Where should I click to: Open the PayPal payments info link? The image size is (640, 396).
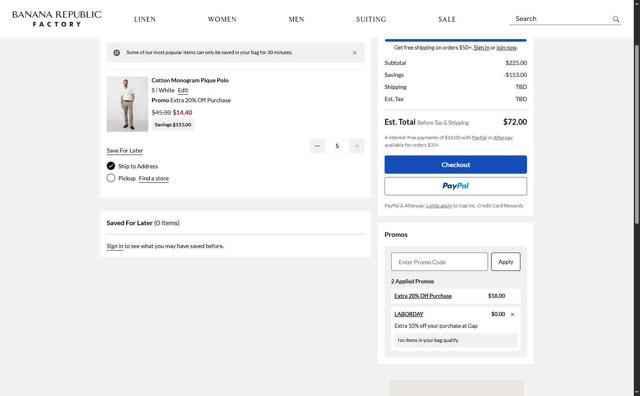pyautogui.click(x=479, y=138)
